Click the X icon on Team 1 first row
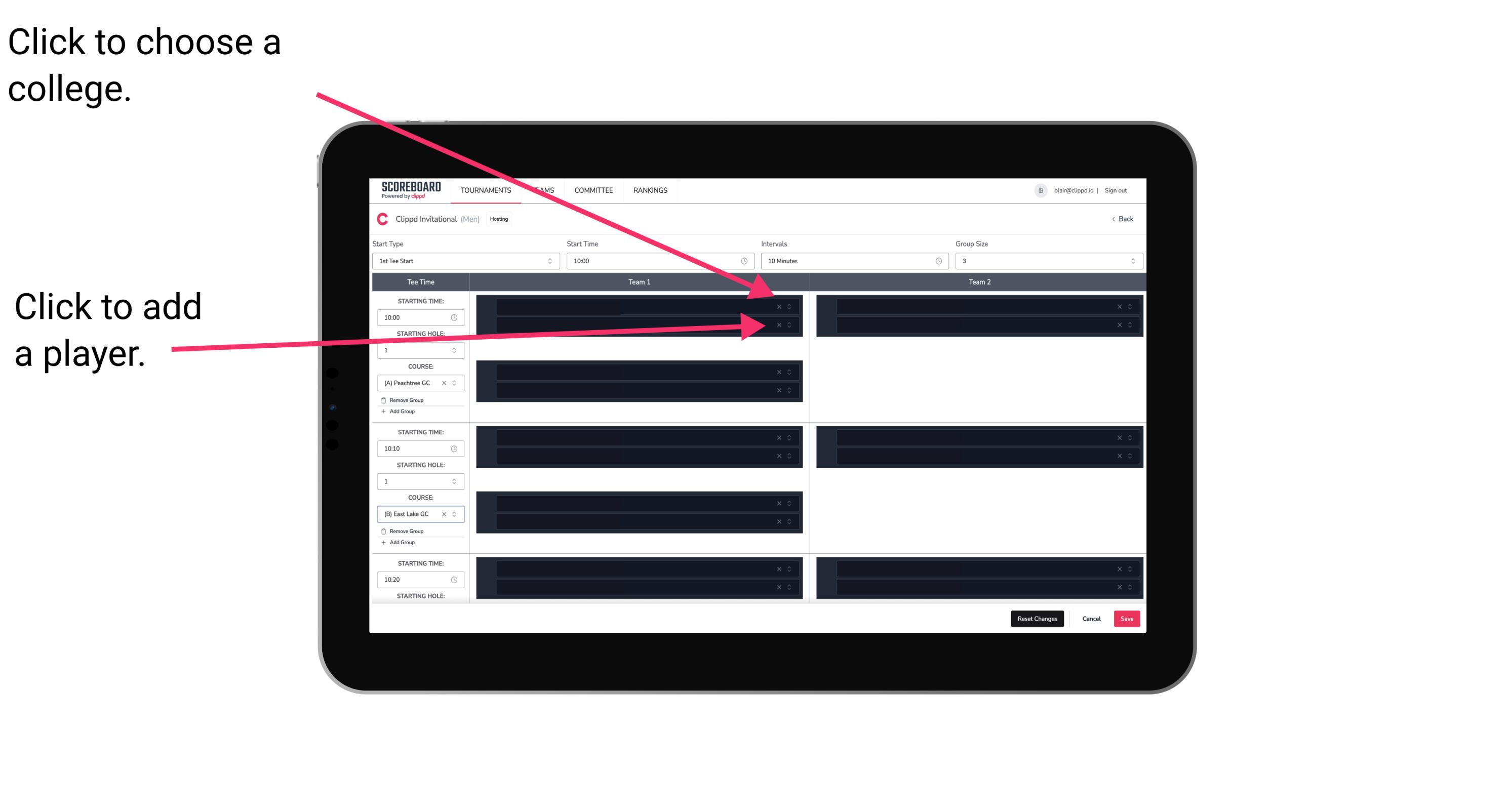The image size is (1510, 812). click(779, 307)
